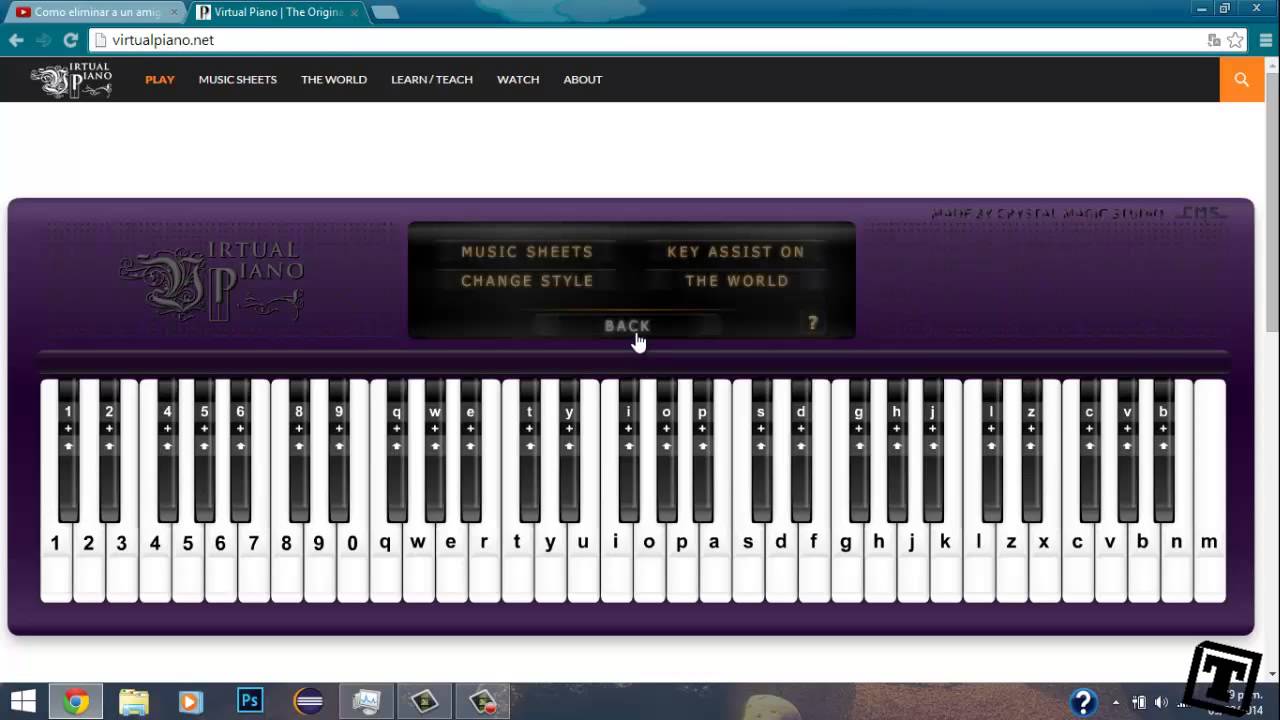Open MUSIC SHEETS in the top navigation
This screenshot has height=720, width=1280.
(237, 79)
